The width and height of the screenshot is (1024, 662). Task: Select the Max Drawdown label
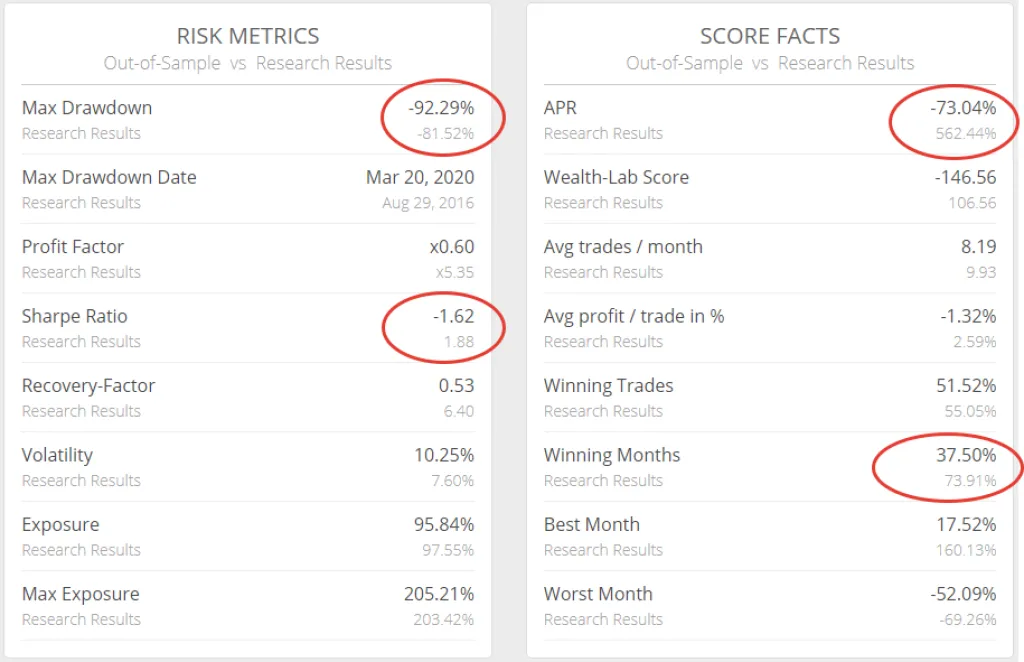tap(87, 108)
